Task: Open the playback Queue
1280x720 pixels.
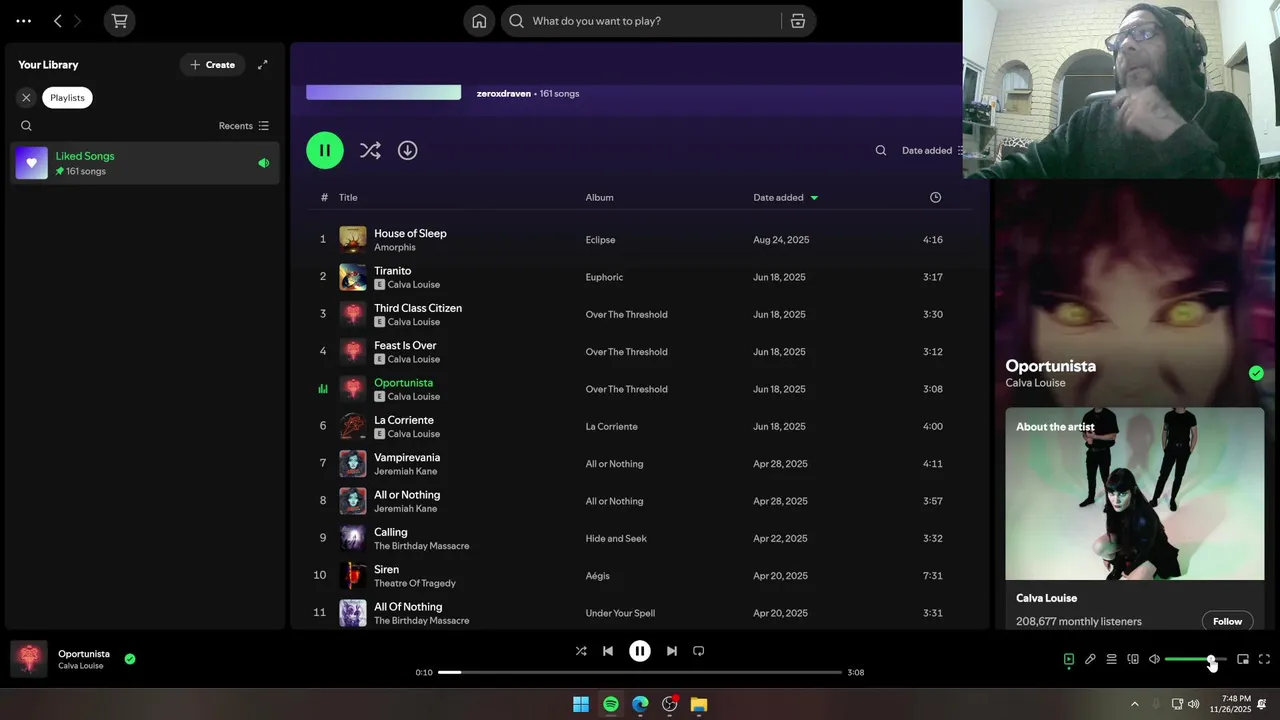Action: point(1111,659)
